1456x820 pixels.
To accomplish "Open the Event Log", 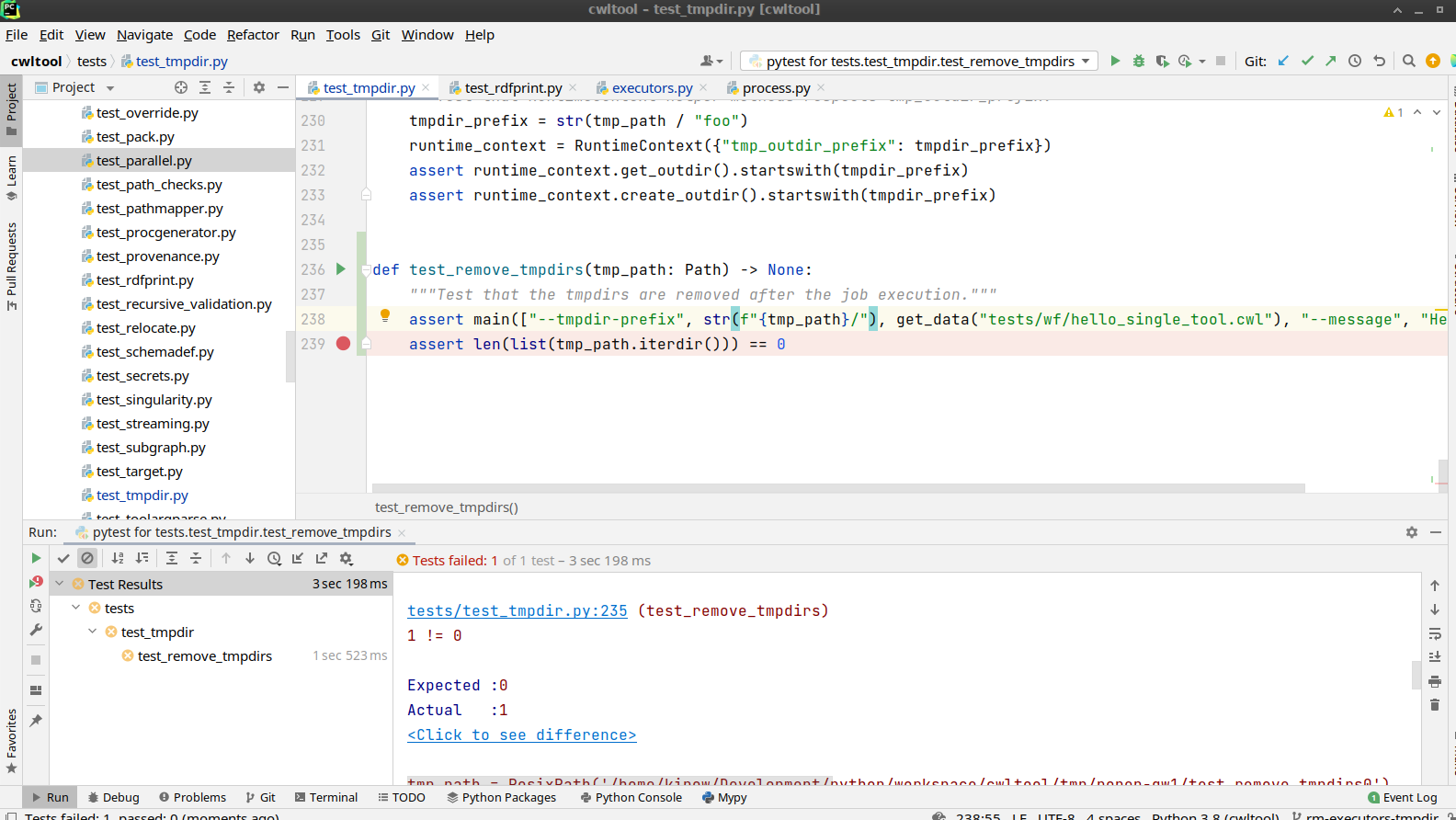I will 1403,797.
